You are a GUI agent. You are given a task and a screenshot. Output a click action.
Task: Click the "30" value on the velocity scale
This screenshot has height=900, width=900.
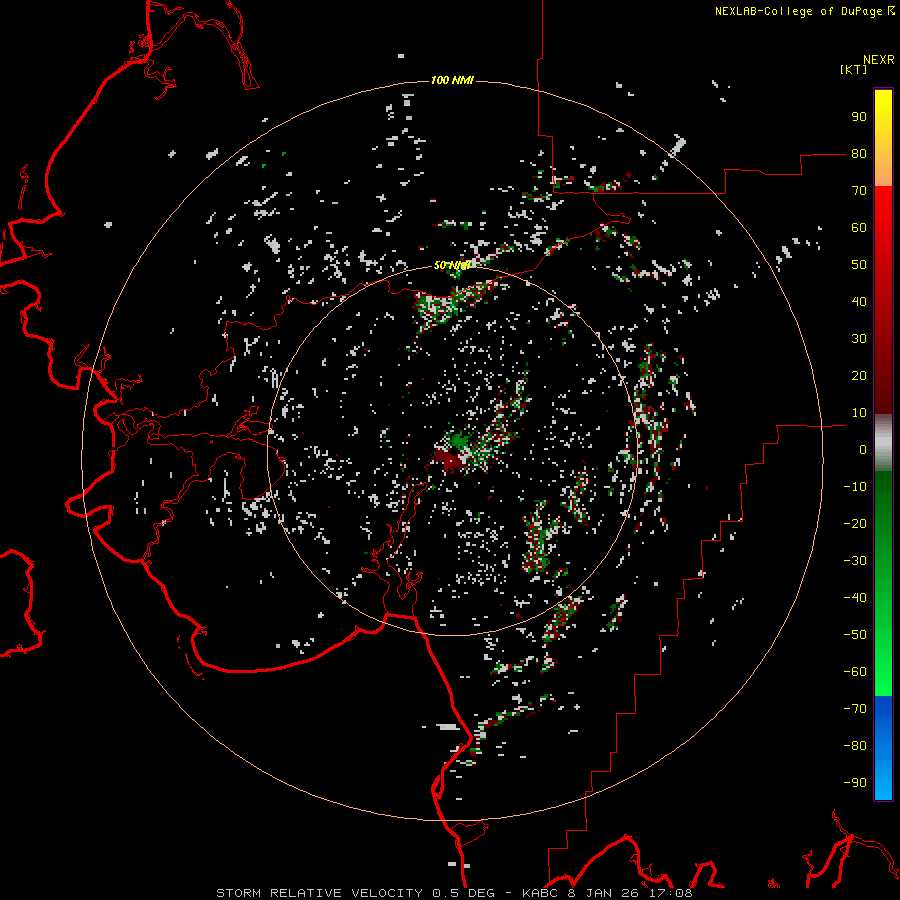point(859,339)
